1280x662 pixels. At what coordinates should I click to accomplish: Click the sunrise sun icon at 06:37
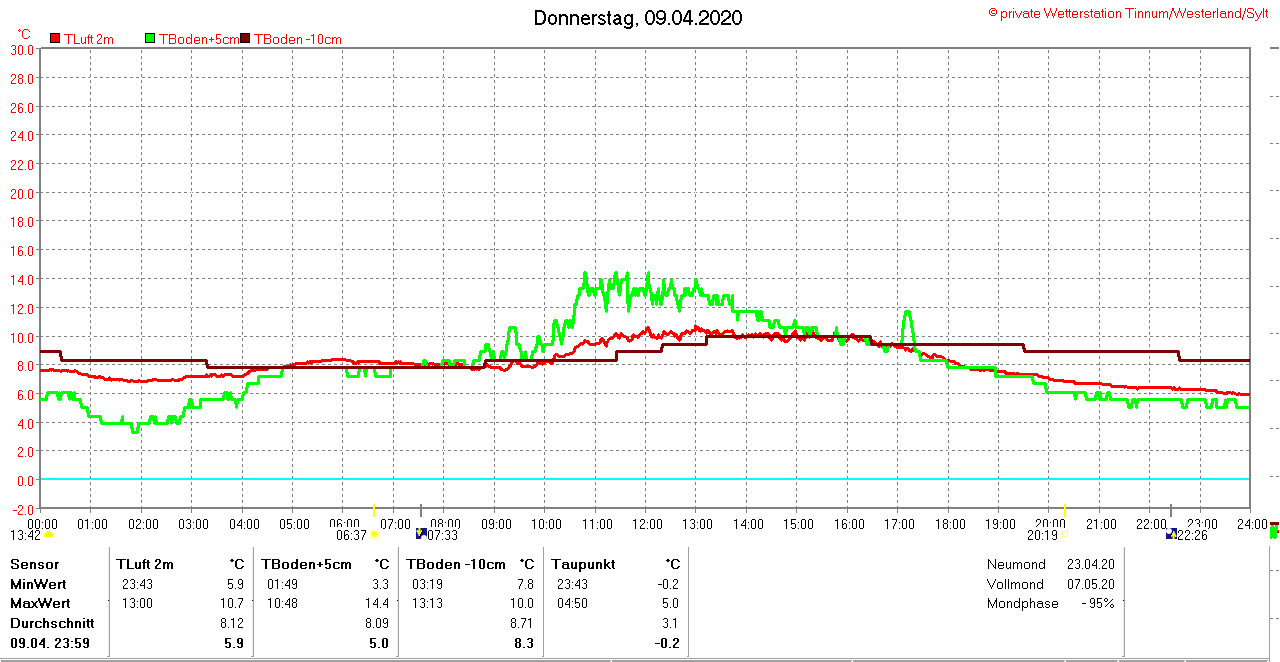(374, 535)
